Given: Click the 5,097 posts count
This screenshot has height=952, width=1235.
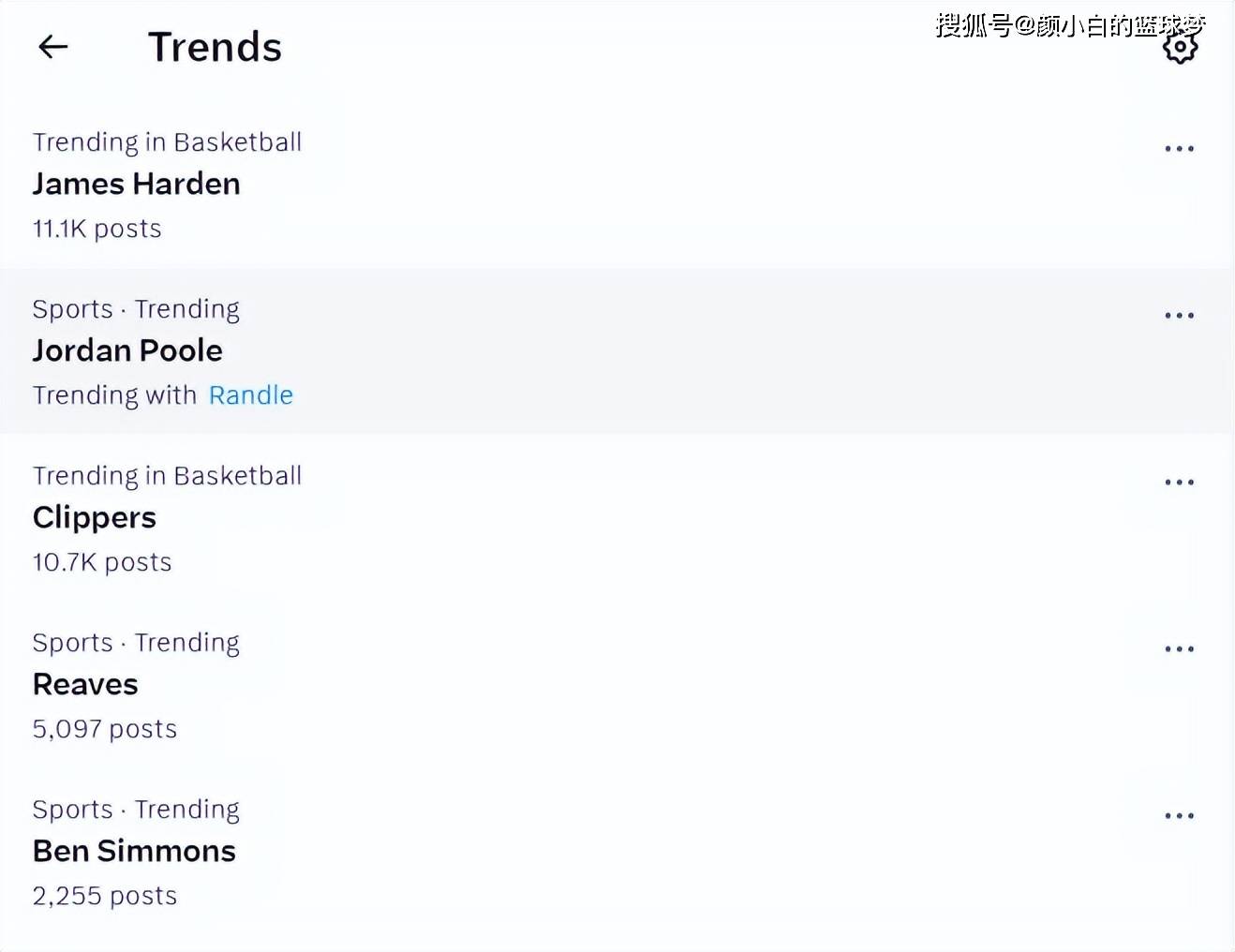Looking at the screenshot, I should click(105, 729).
